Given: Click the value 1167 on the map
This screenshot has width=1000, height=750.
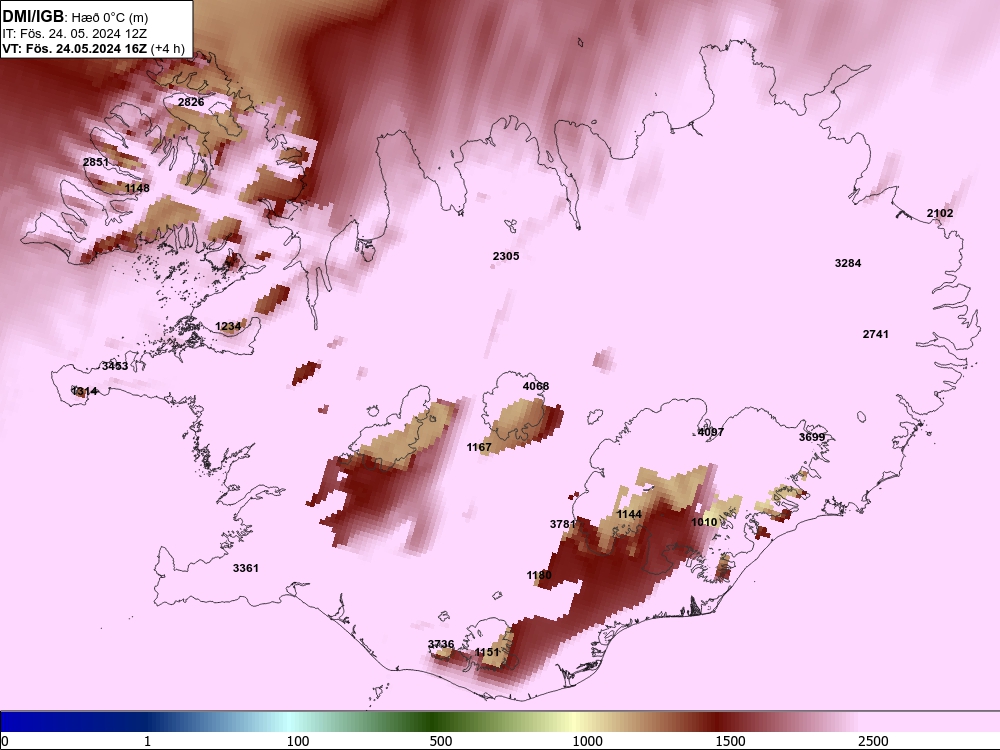Looking at the screenshot, I should point(479,447).
